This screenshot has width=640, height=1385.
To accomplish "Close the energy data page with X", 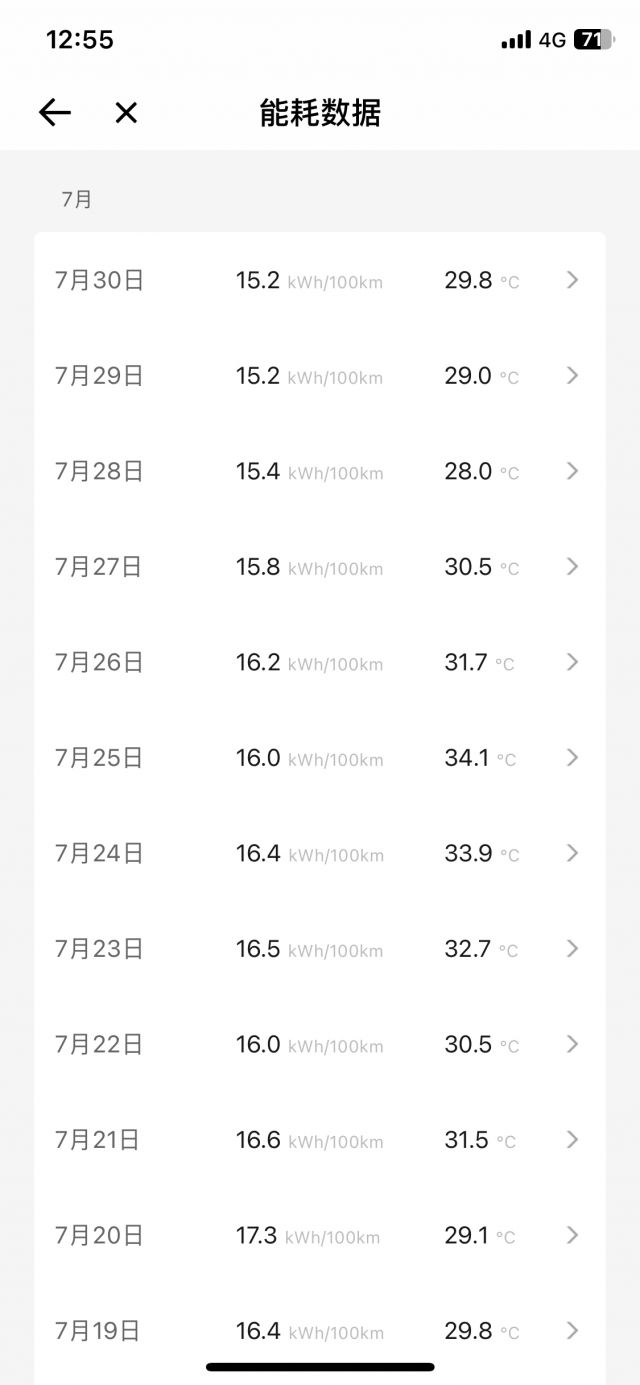I will click(126, 113).
